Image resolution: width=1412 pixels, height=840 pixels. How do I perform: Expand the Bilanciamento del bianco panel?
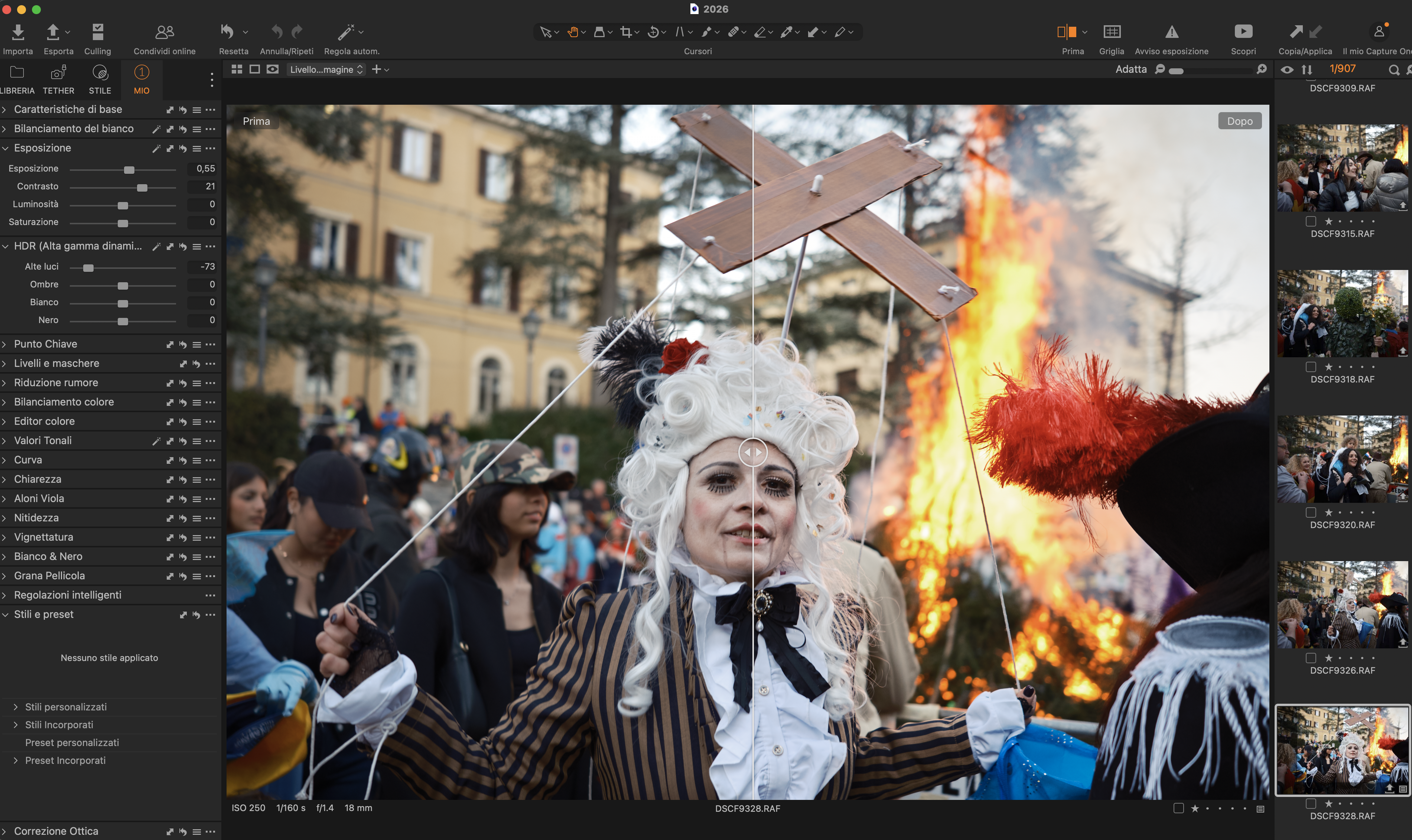tap(74, 128)
